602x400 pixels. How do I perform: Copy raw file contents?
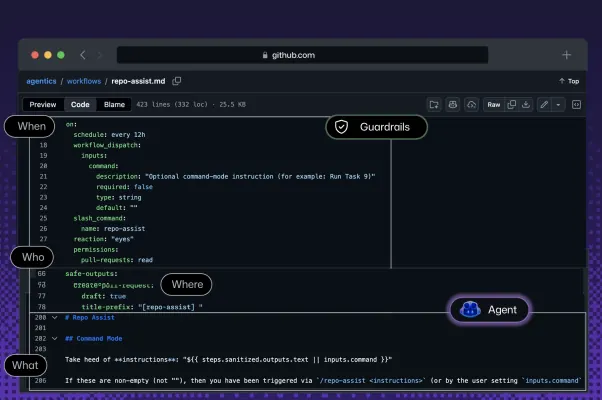(x=511, y=104)
